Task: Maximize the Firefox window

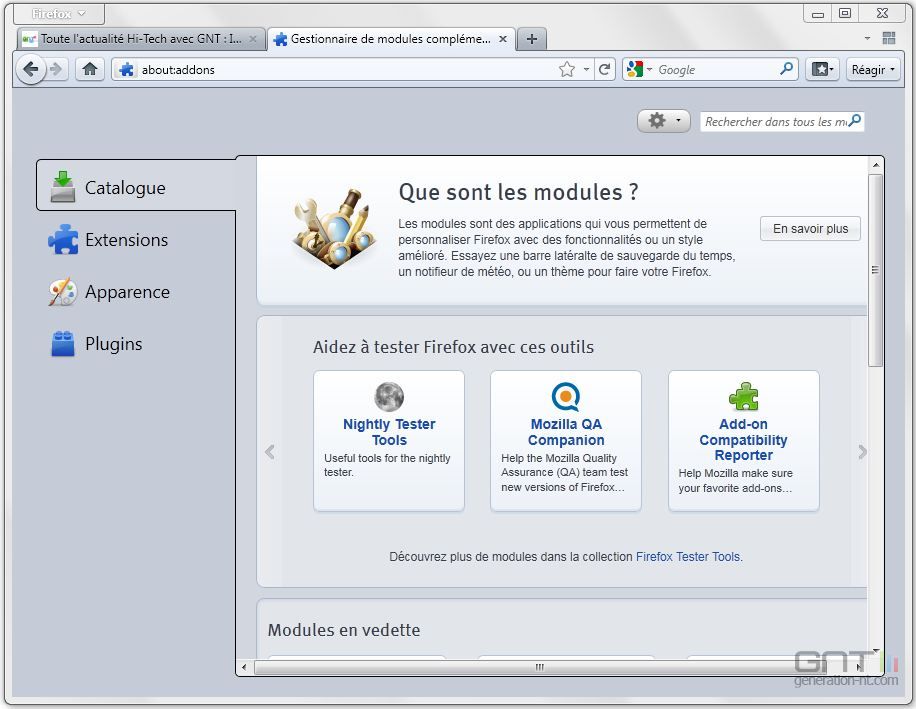Action: tap(845, 13)
